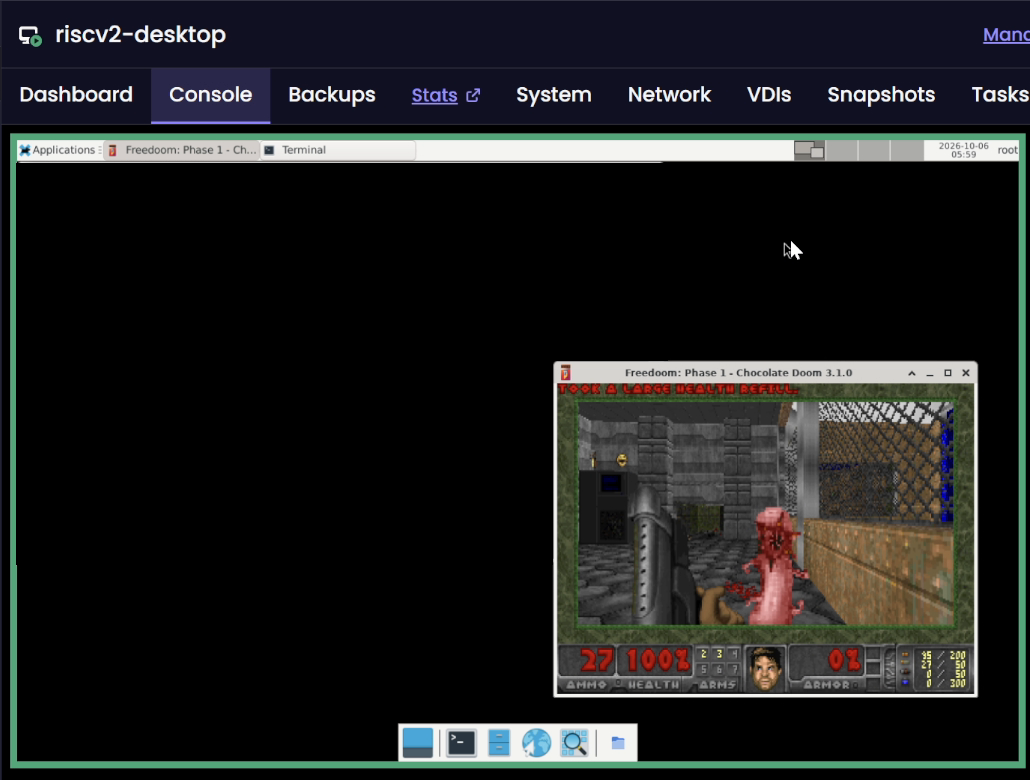Launch the Terminal emulator from the dock

(461, 743)
